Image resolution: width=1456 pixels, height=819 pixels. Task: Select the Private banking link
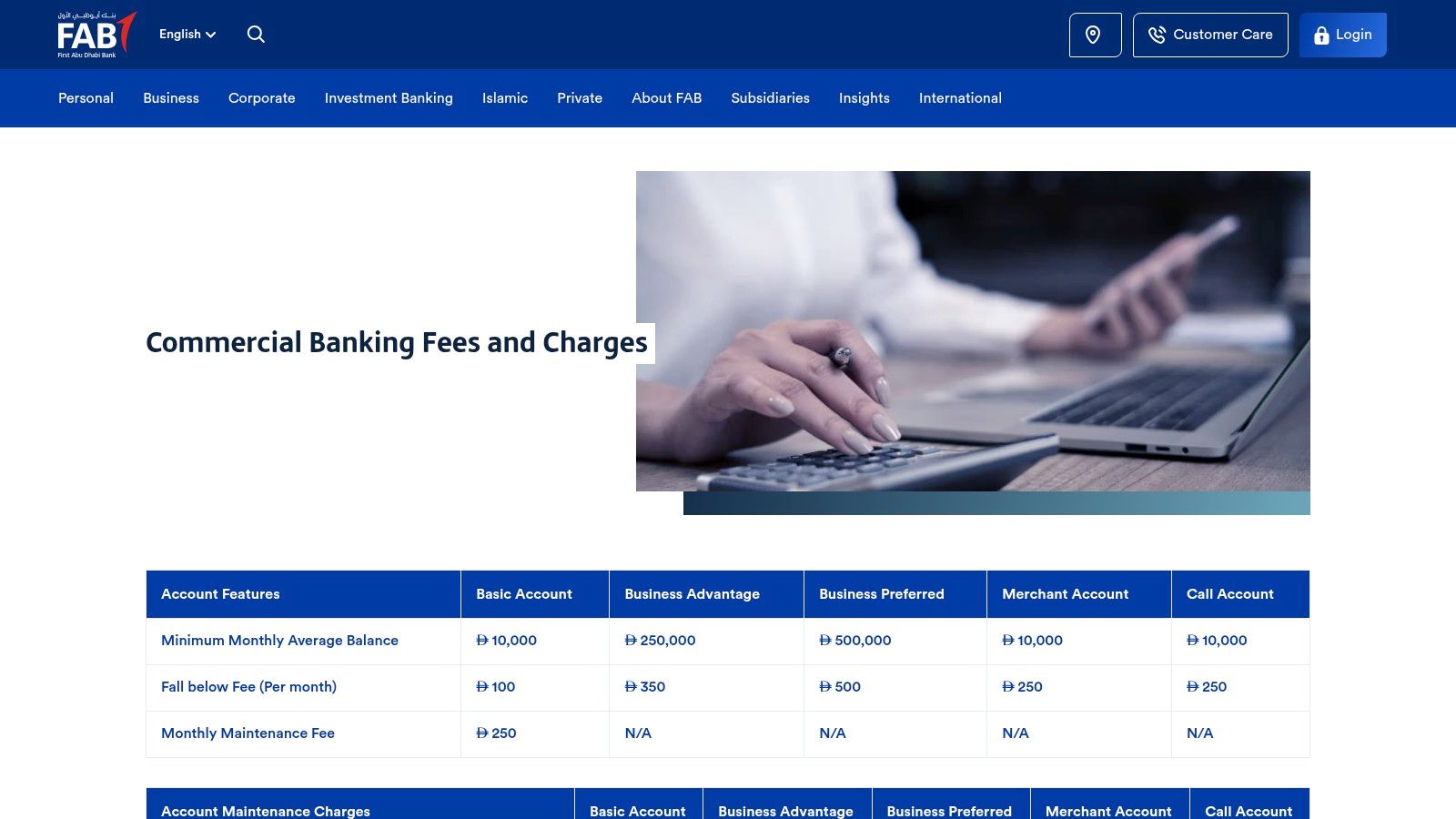[580, 97]
